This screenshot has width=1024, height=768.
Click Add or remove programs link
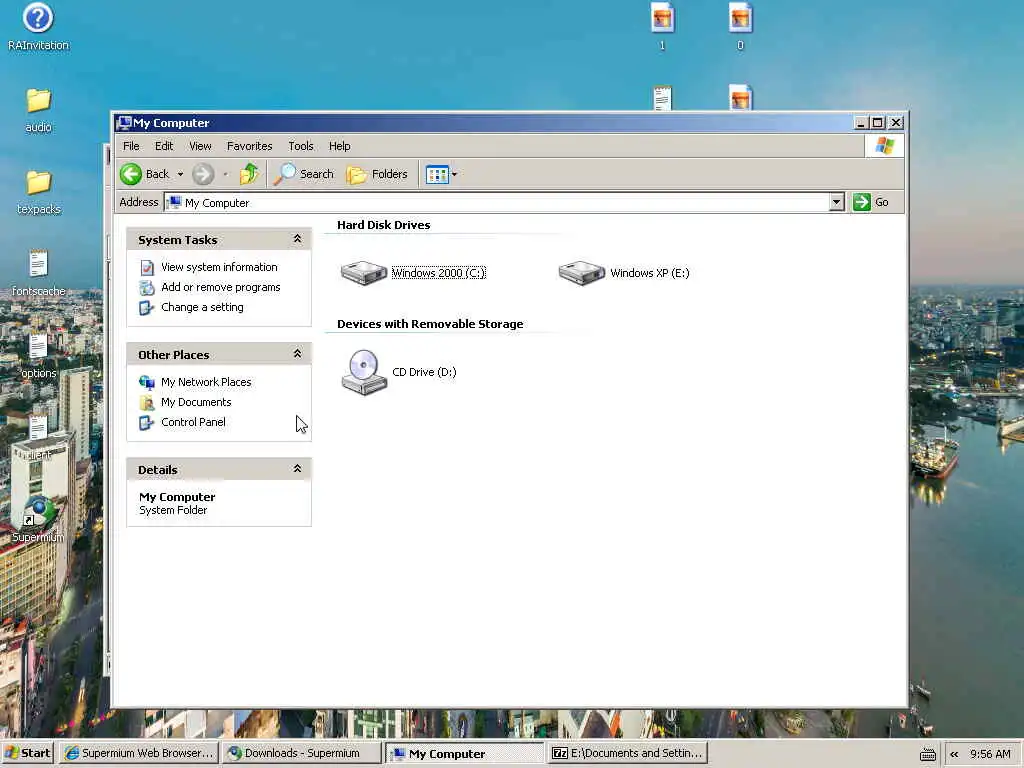click(x=221, y=287)
